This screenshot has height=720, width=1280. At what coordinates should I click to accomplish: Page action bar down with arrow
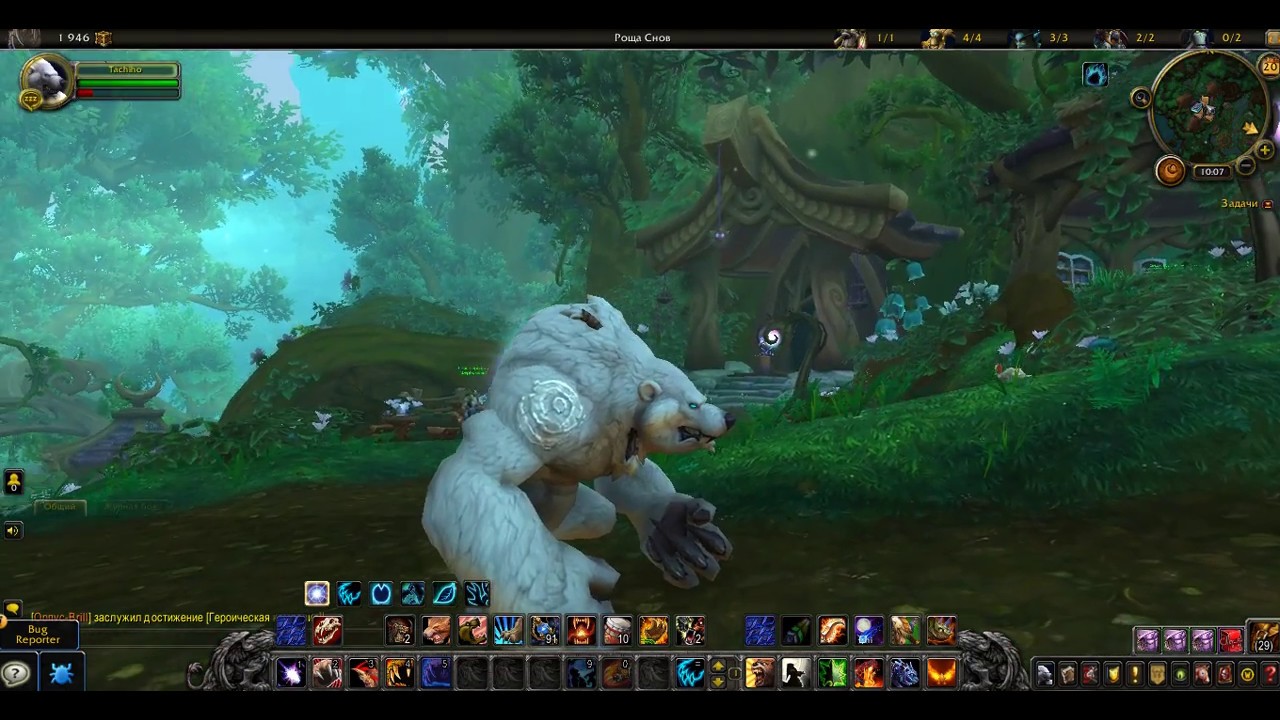pos(717,680)
